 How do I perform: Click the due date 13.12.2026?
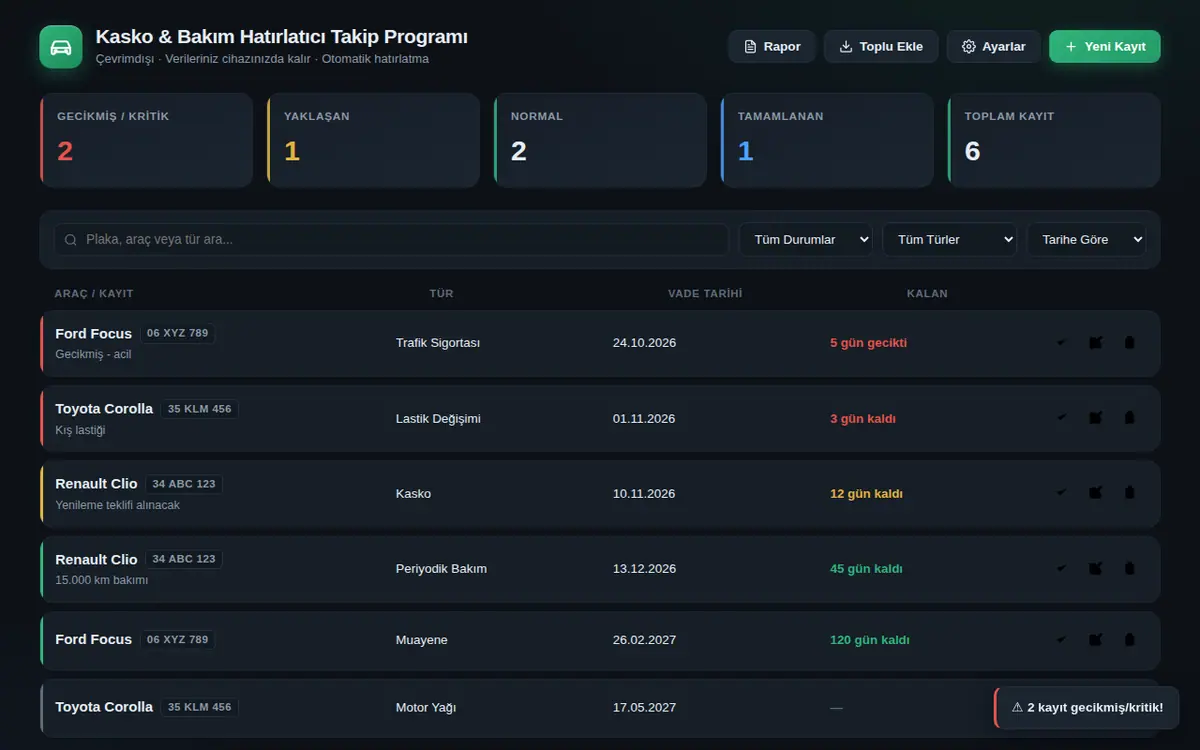point(644,569)
